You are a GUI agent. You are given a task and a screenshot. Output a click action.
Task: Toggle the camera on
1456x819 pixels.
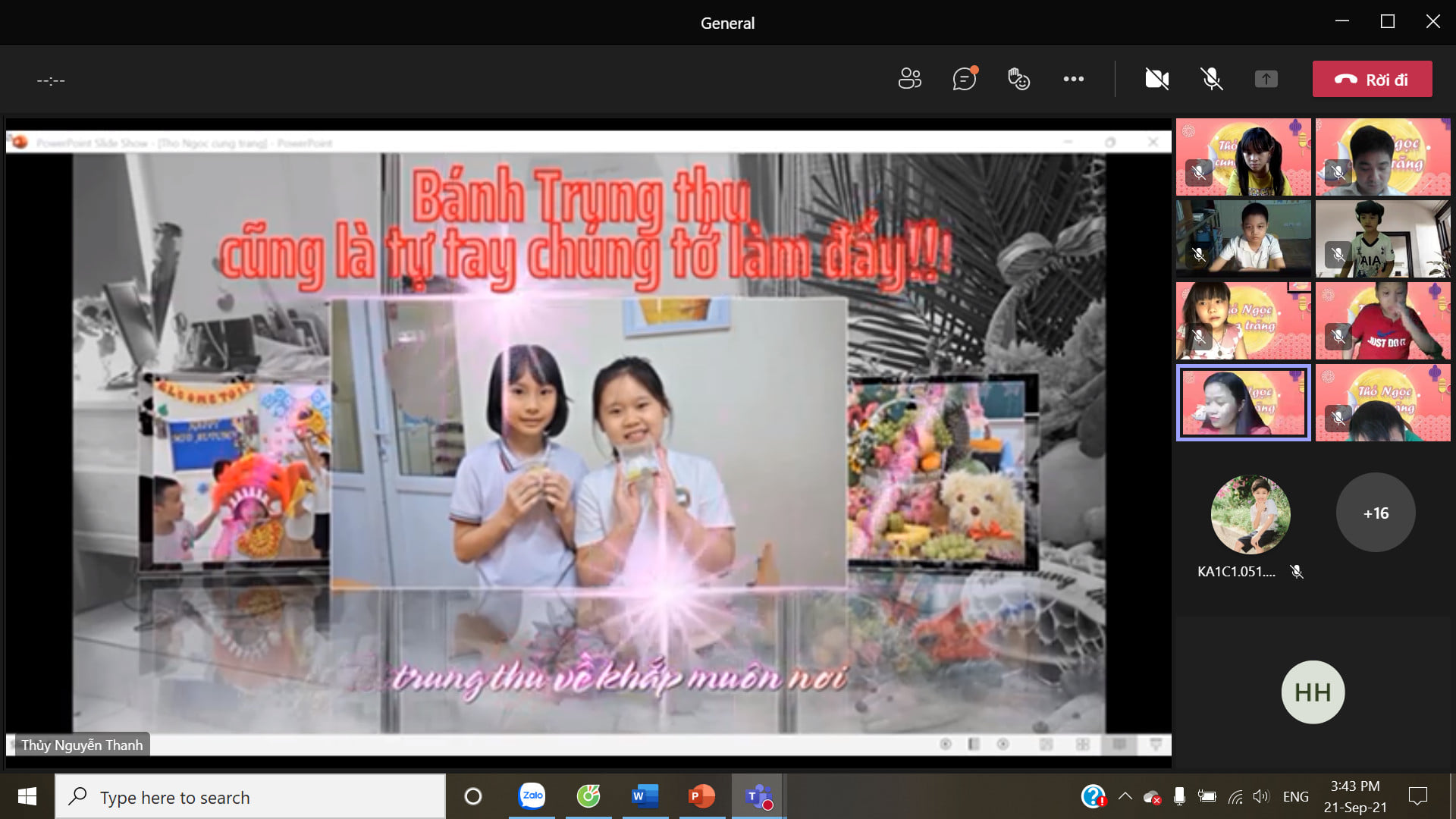pos(1156,79)
